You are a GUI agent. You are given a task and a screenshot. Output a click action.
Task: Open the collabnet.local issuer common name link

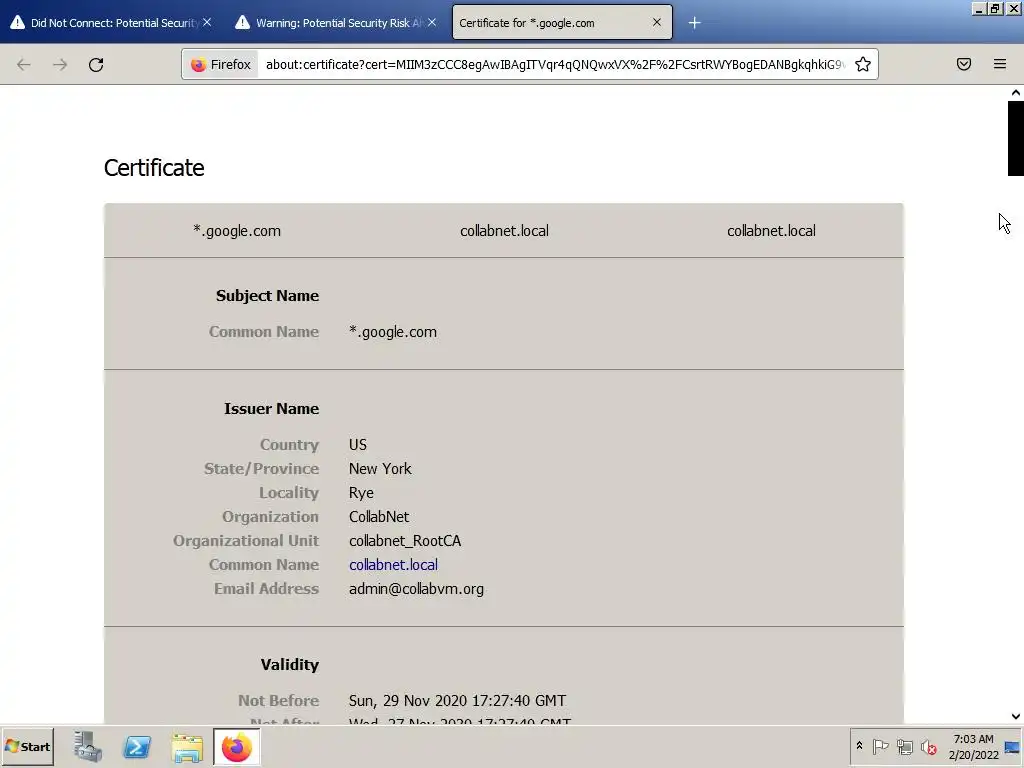[x=393, y=565]
